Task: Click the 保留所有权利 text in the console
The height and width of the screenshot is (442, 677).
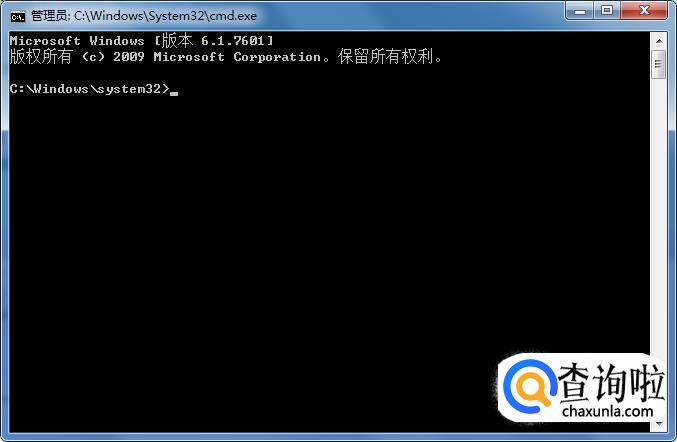Action: pos(386,57)
